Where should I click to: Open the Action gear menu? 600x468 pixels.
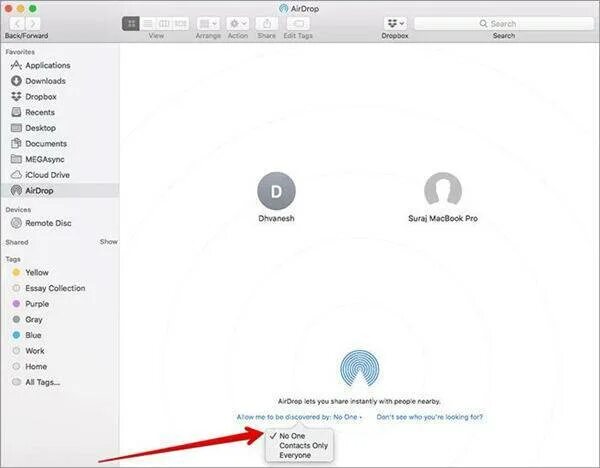pos(238,24)
